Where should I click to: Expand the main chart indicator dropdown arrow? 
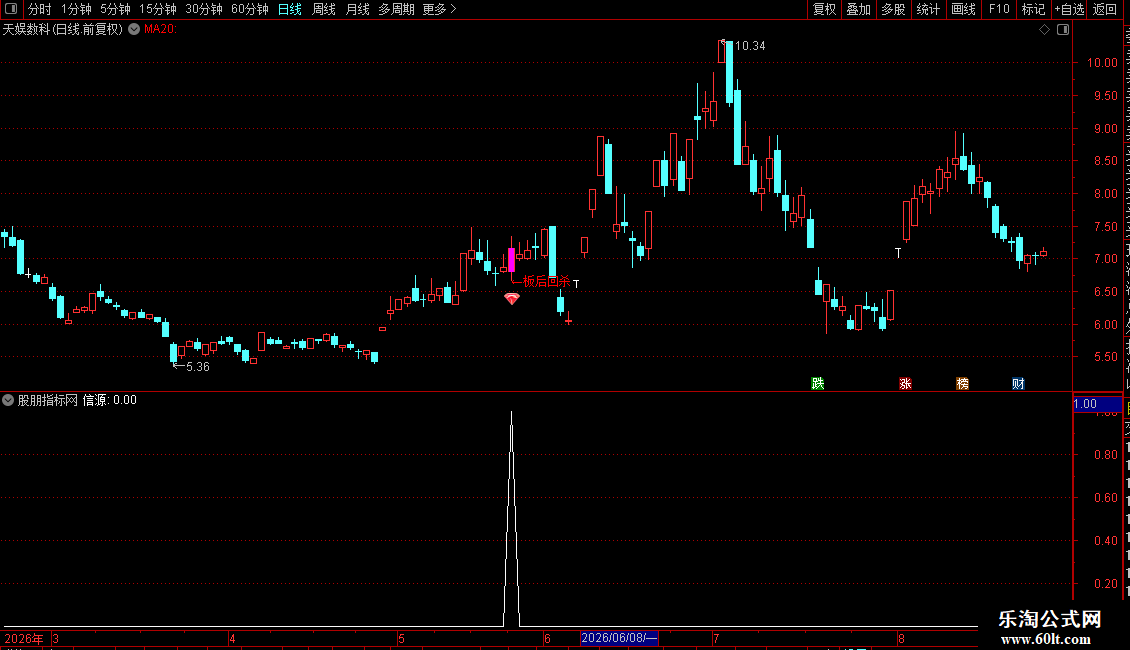(134, 29)
